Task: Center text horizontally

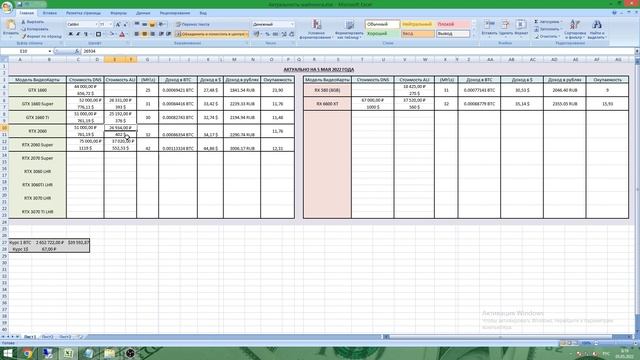Action: 144,34
